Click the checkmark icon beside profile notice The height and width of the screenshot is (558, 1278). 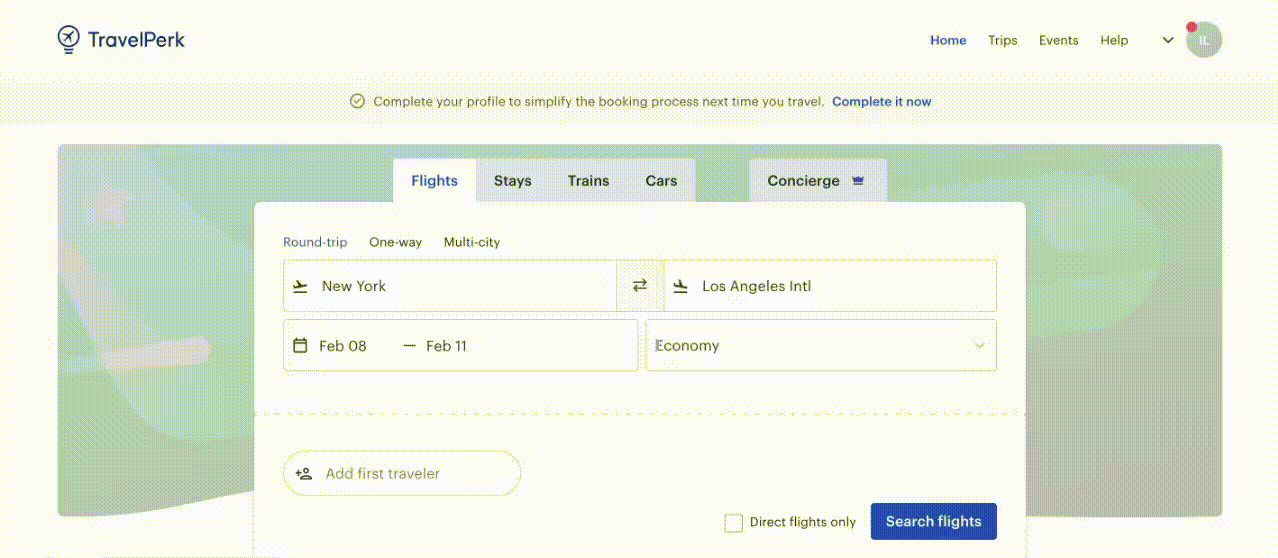point(357,101)
